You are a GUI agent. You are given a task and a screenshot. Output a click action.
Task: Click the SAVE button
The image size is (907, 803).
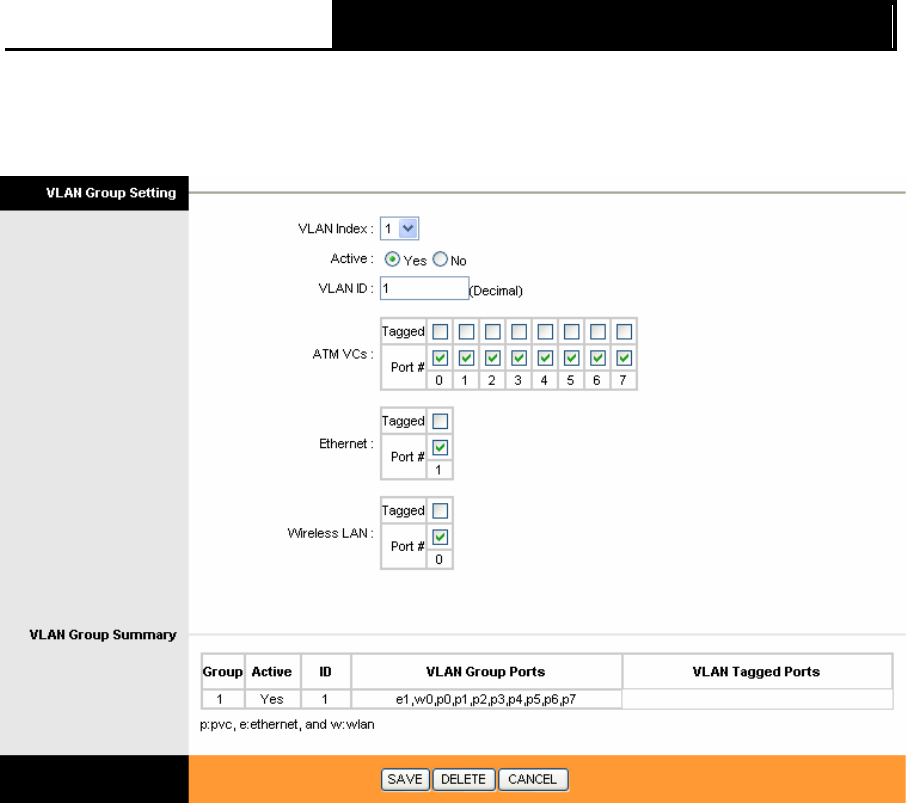click(x=405, y=779)
